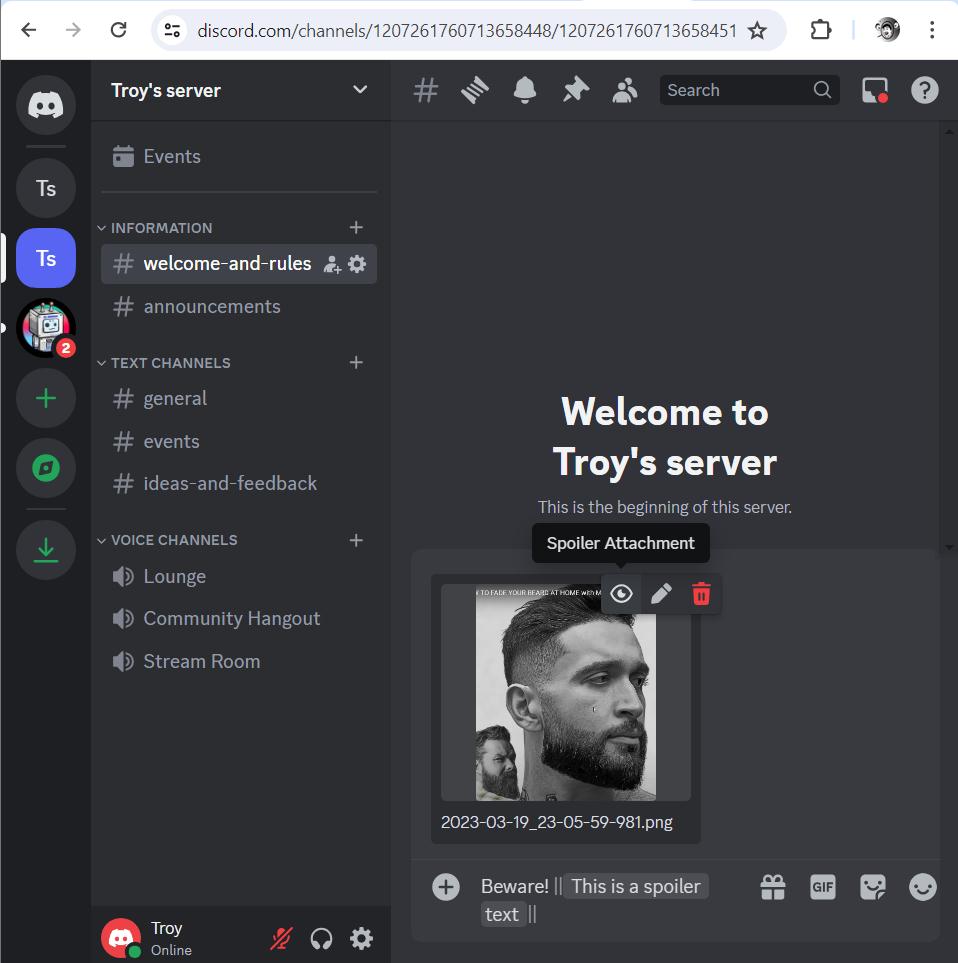Toggle spoiler on the attachment eye icon
The image size is (958, 963).
tap(621, 594)
